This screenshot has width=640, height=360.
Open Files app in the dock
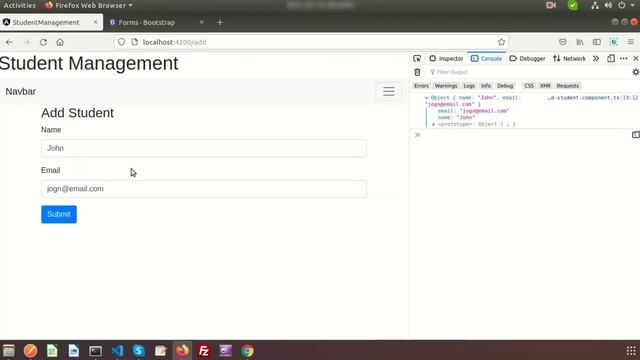click(9, 351)
